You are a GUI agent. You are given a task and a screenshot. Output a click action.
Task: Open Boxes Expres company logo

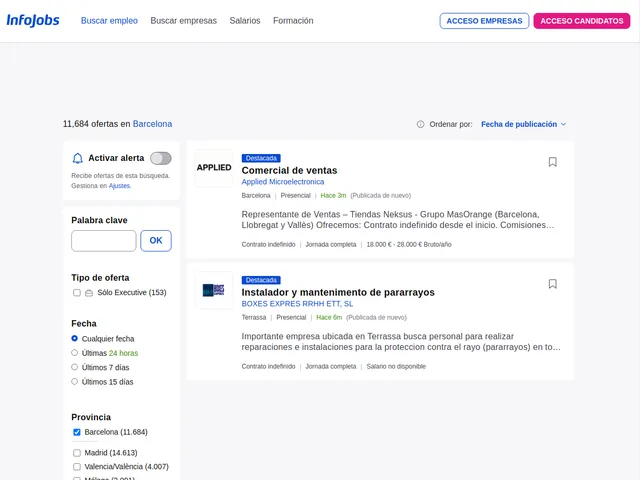pyautogui.click(x=214, y=290)
